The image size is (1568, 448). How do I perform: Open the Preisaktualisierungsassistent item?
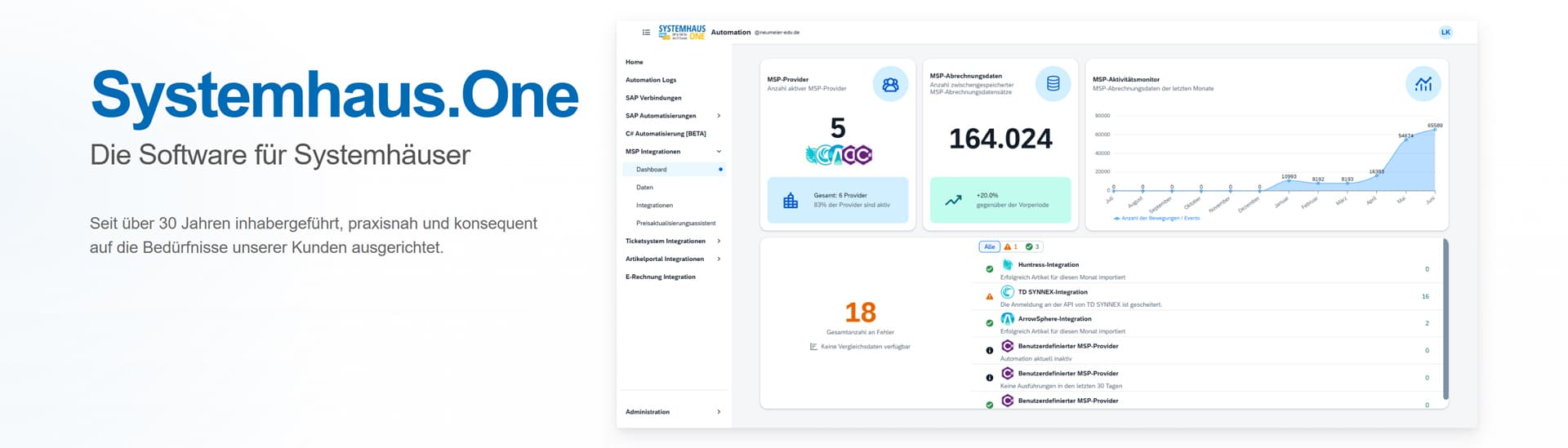[x=673, y=224]
